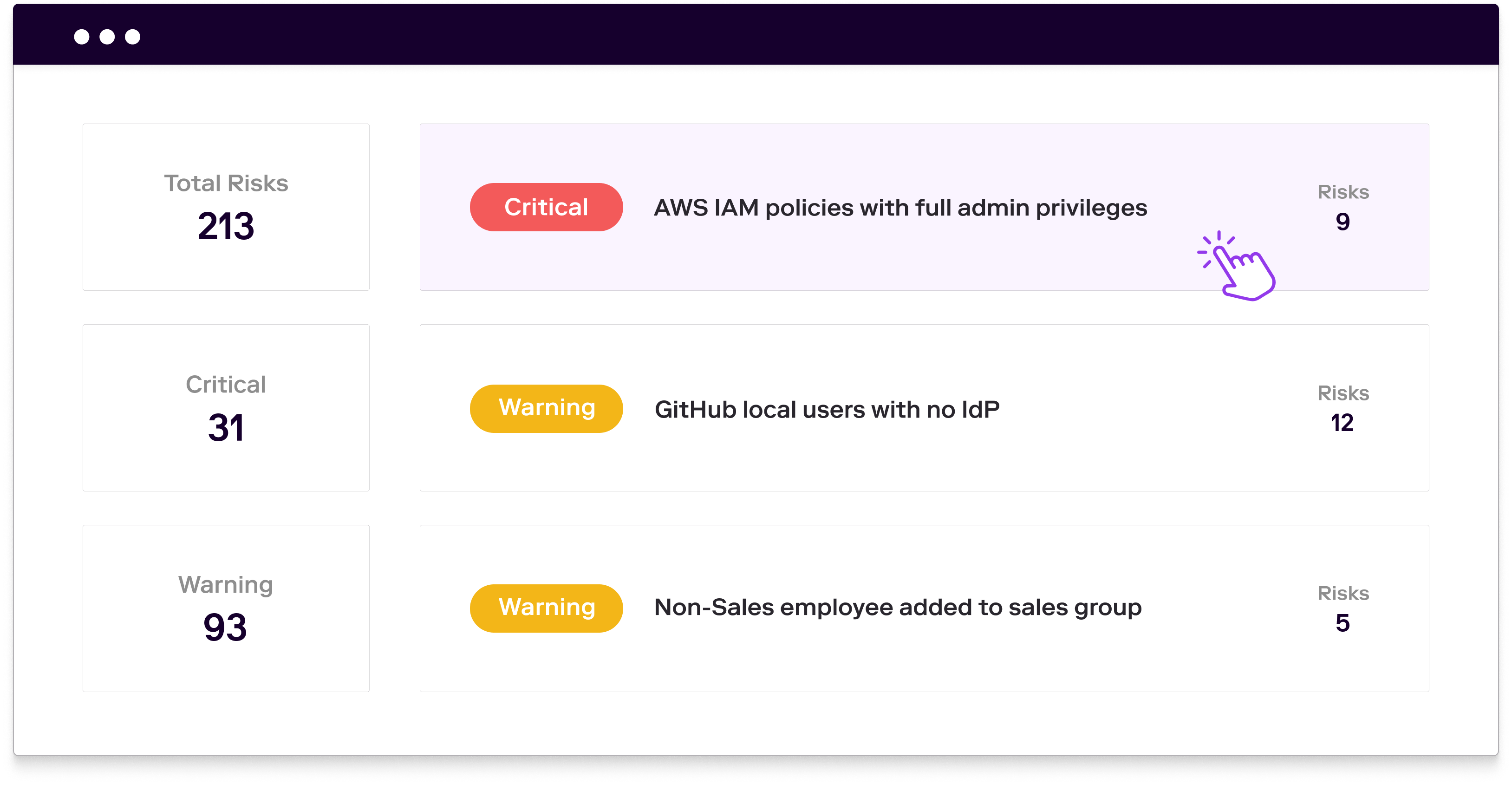Click the Warning badge on GitHub row
Image resolution: width=1512 pixels, height=785 pixels.
546,408
